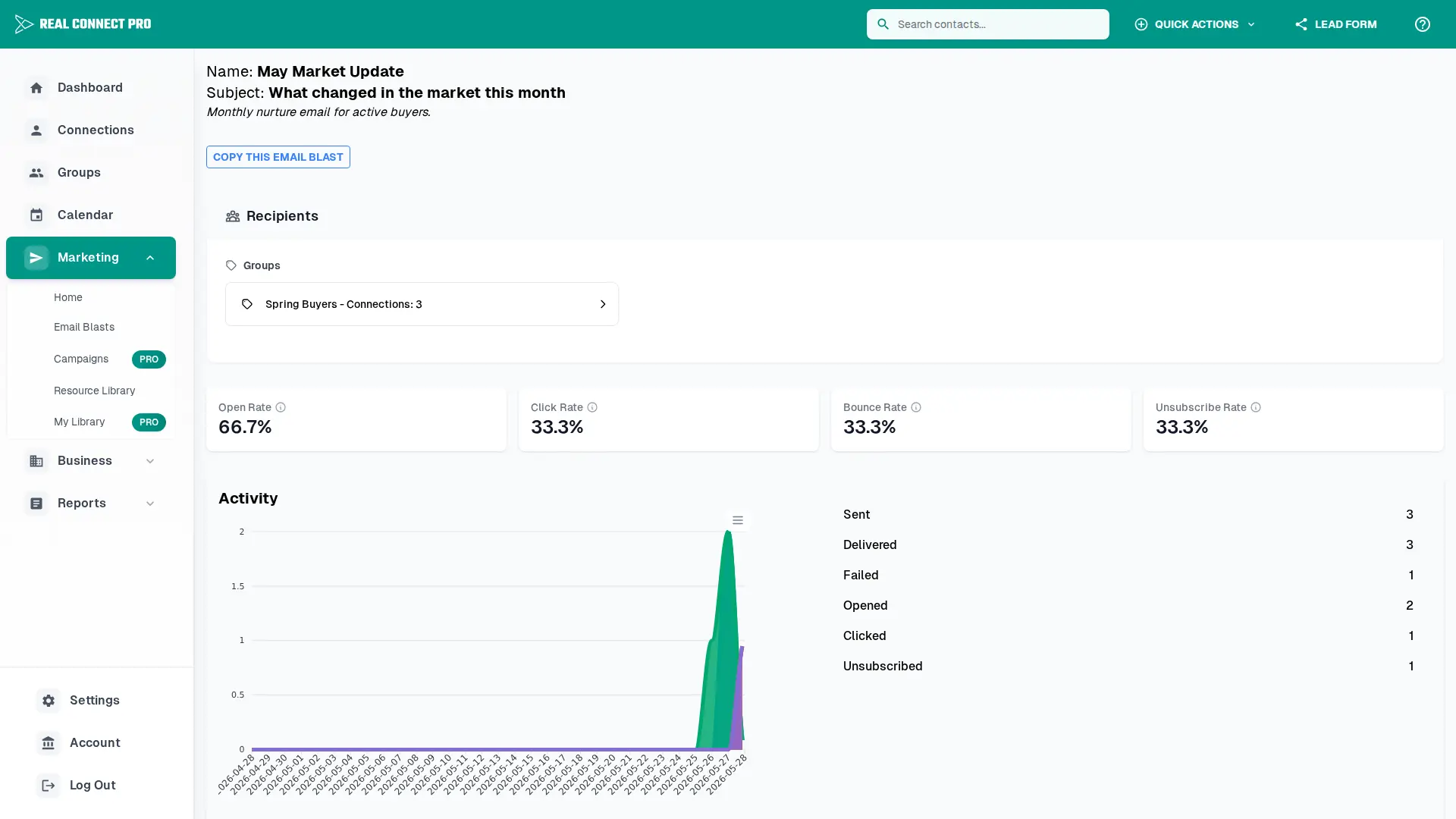Click the Reports document icon
The height and width of the screenshot is (819, 1456).
[x=36, y=504]
